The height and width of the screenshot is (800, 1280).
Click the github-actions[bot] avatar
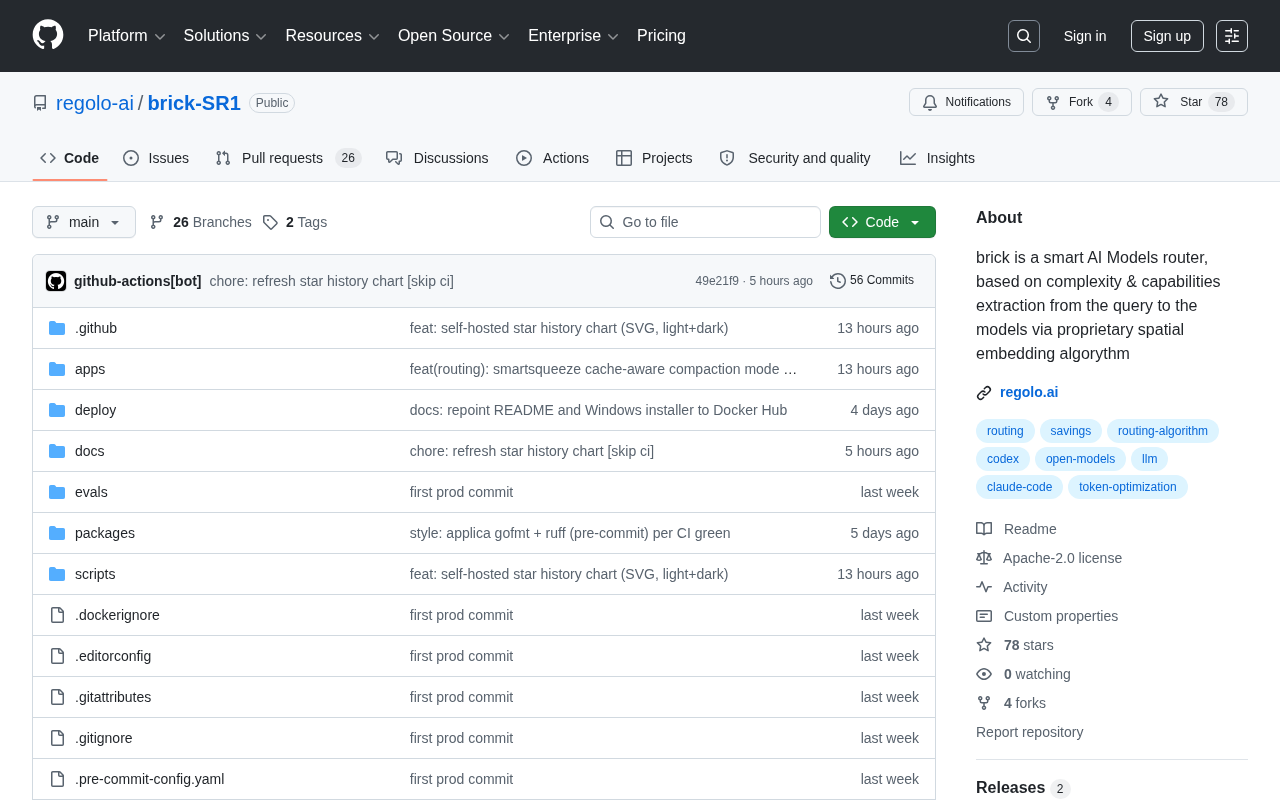(56, 281)
